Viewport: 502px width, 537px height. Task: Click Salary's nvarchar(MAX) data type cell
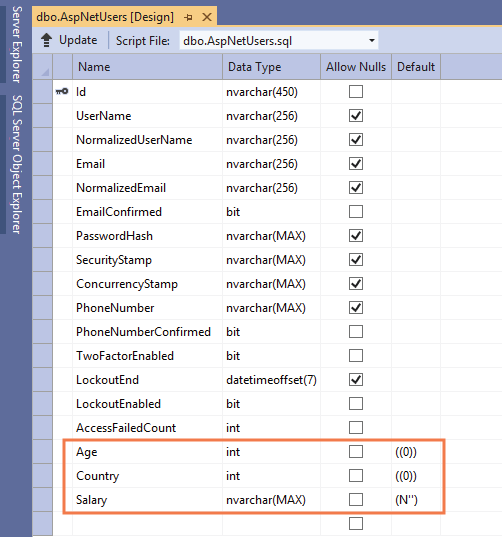click(x=272, y=499)
